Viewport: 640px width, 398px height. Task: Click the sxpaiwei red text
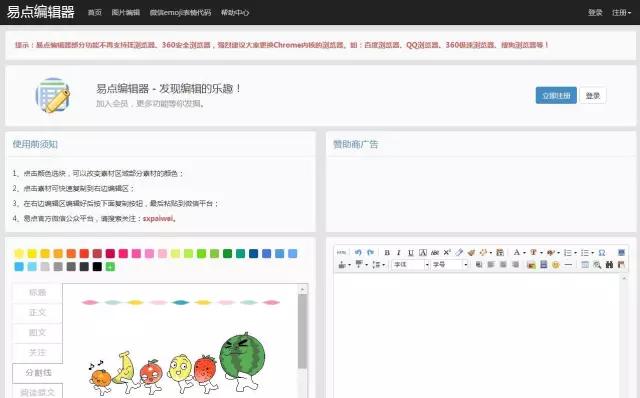click(158, 218)
